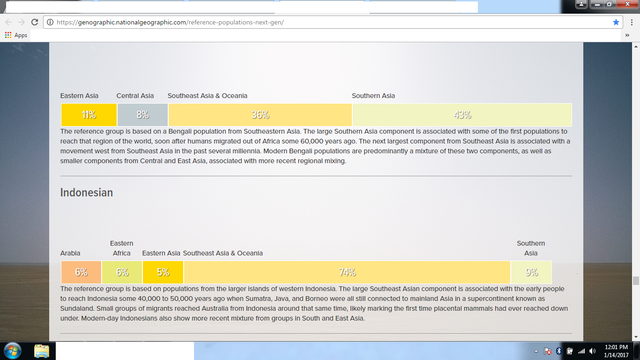Select the Indonesian 5% Eastern Asia segment
Image resolution: width=640 pixels, height=360 pixels.
[163, 272]
